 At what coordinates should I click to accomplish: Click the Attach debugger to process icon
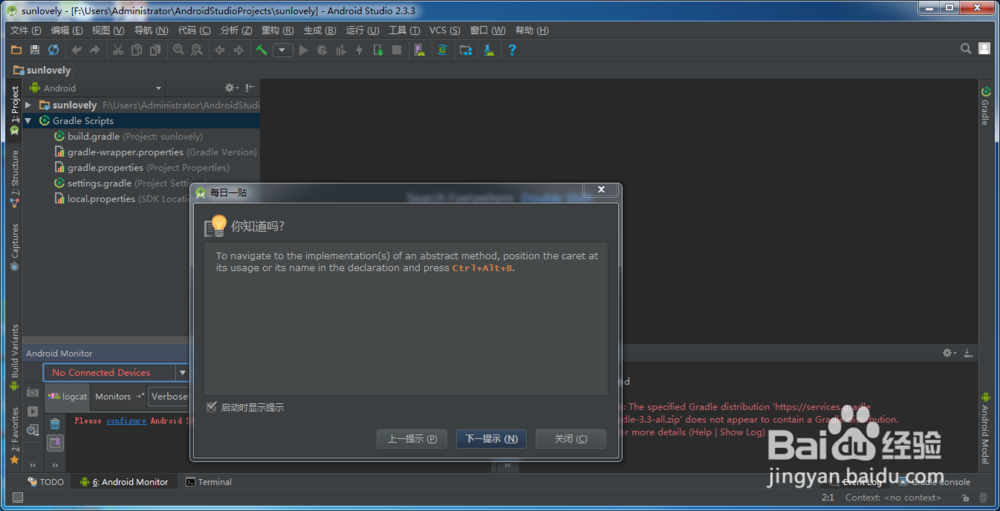tap(378, 50)
